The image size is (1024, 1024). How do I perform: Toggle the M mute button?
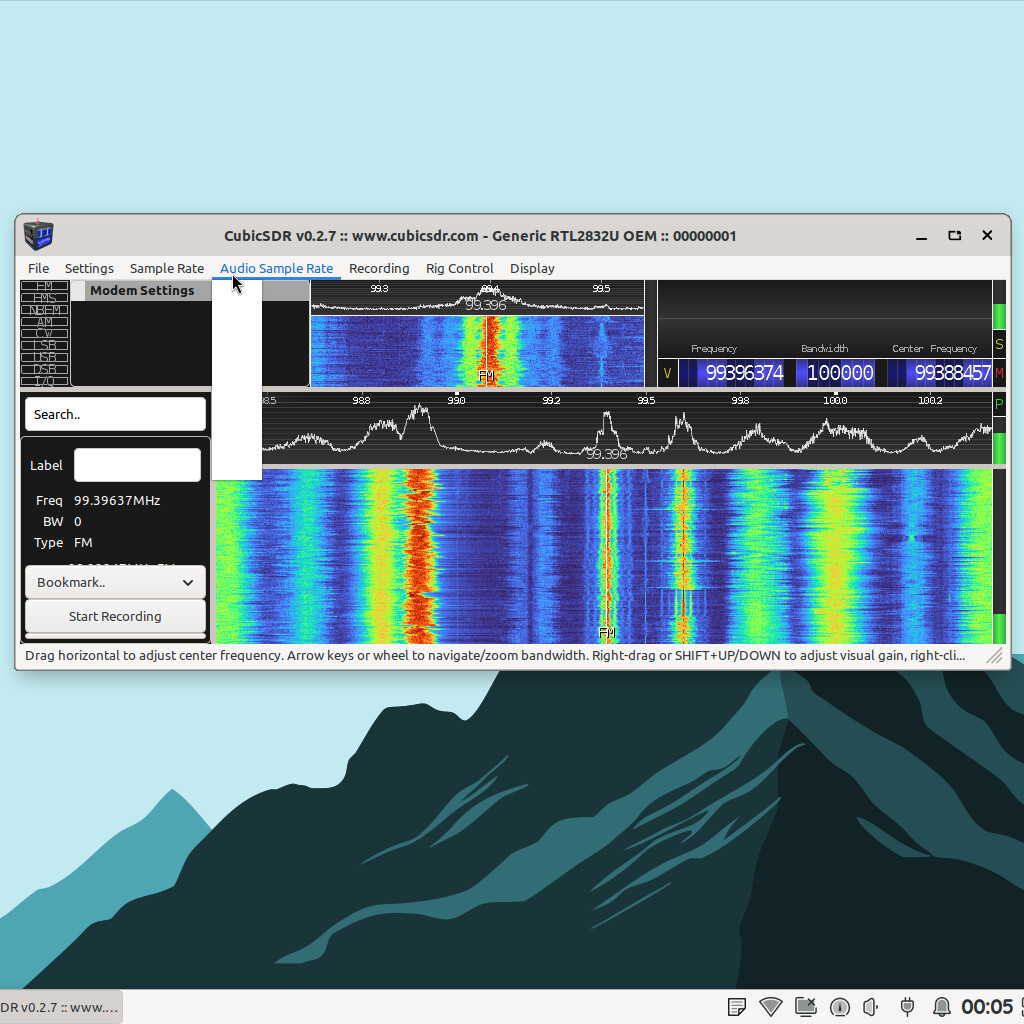click(998, 373)
